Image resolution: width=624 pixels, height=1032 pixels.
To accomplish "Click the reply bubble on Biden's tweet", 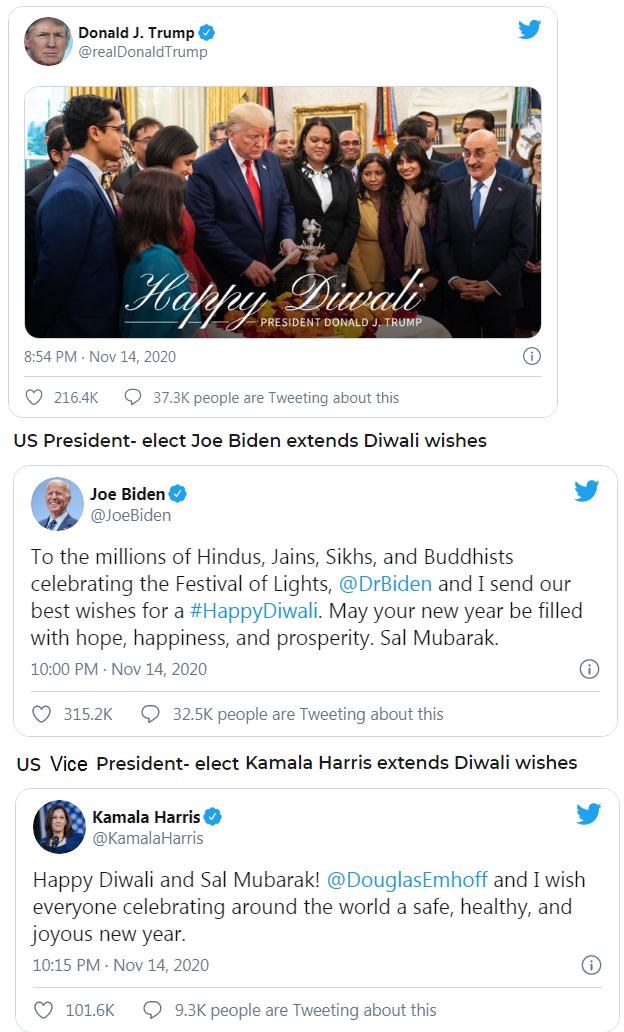I will click(151, 714).
